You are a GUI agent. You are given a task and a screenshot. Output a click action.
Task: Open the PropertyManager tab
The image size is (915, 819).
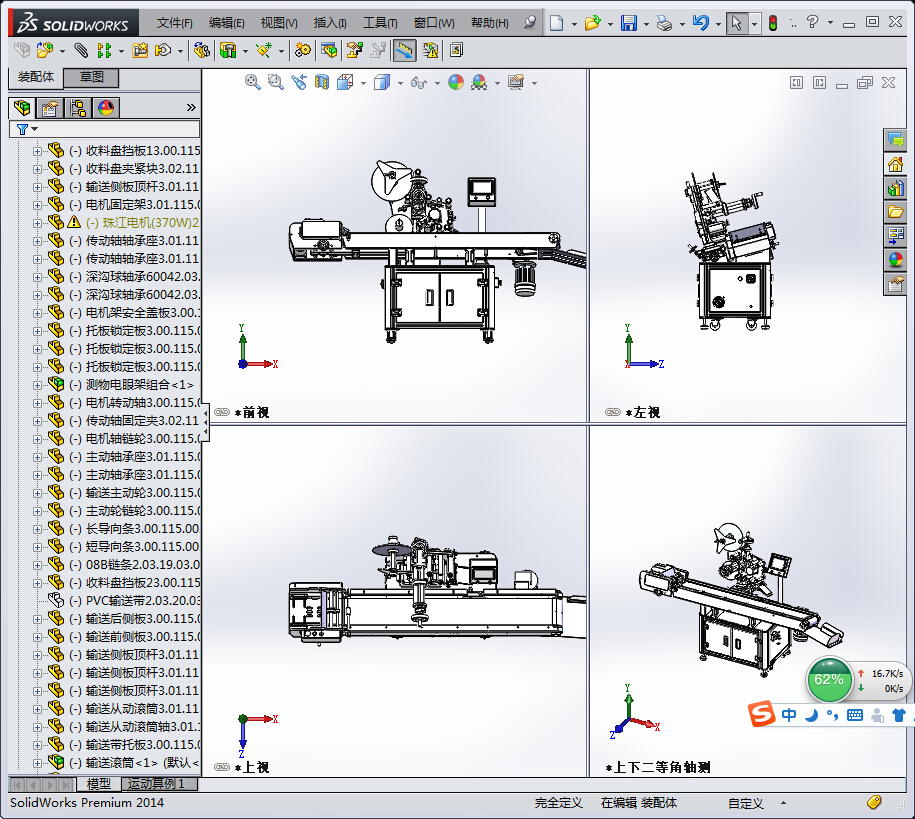tap(50, 108)
